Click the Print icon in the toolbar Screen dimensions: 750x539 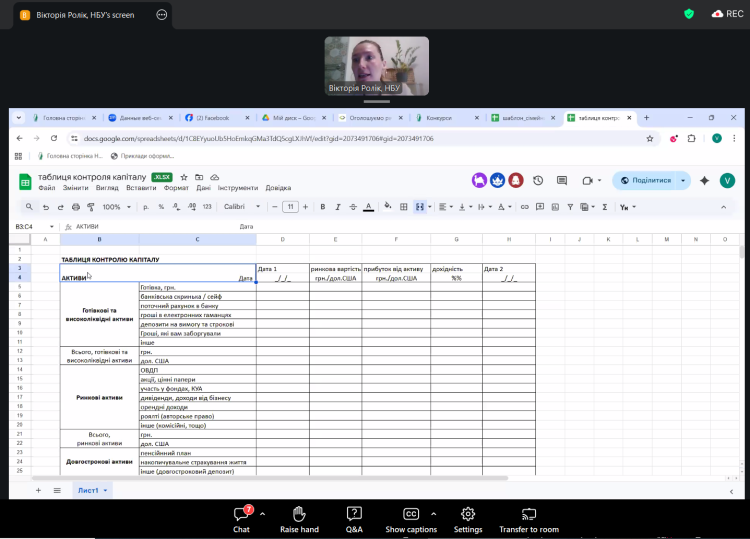75,207
